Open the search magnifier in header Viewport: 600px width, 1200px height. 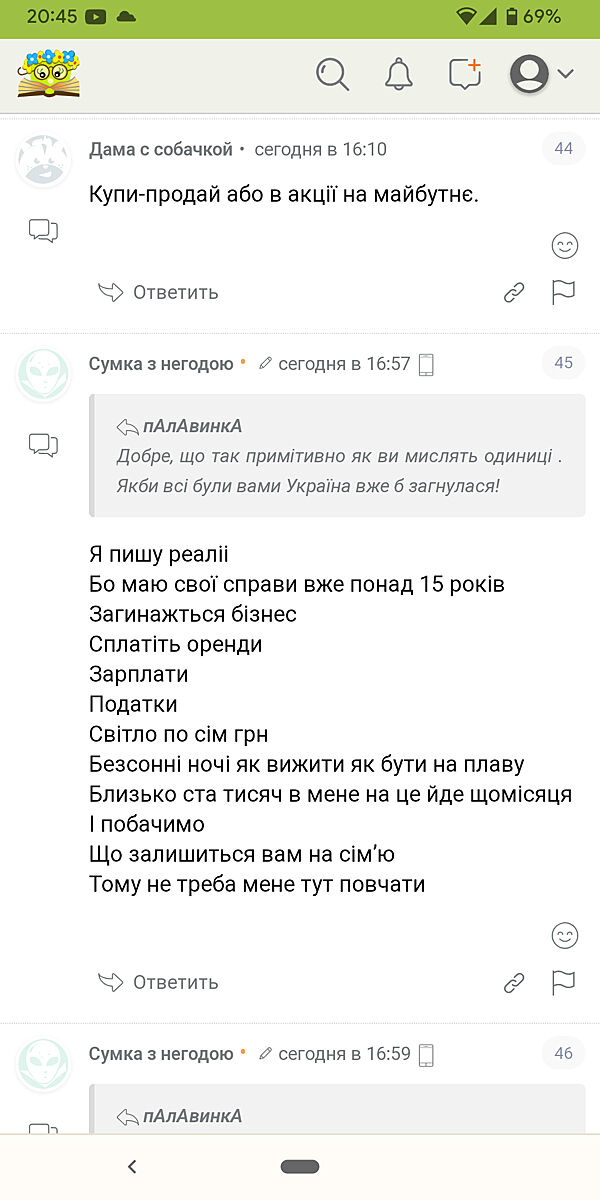(x=332, y=74)
